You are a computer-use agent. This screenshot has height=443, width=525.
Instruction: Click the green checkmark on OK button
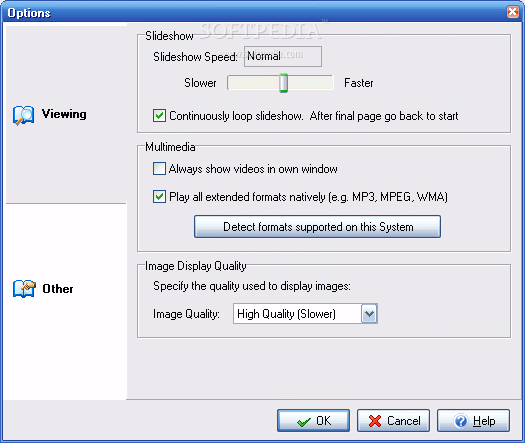coord(304,422)
